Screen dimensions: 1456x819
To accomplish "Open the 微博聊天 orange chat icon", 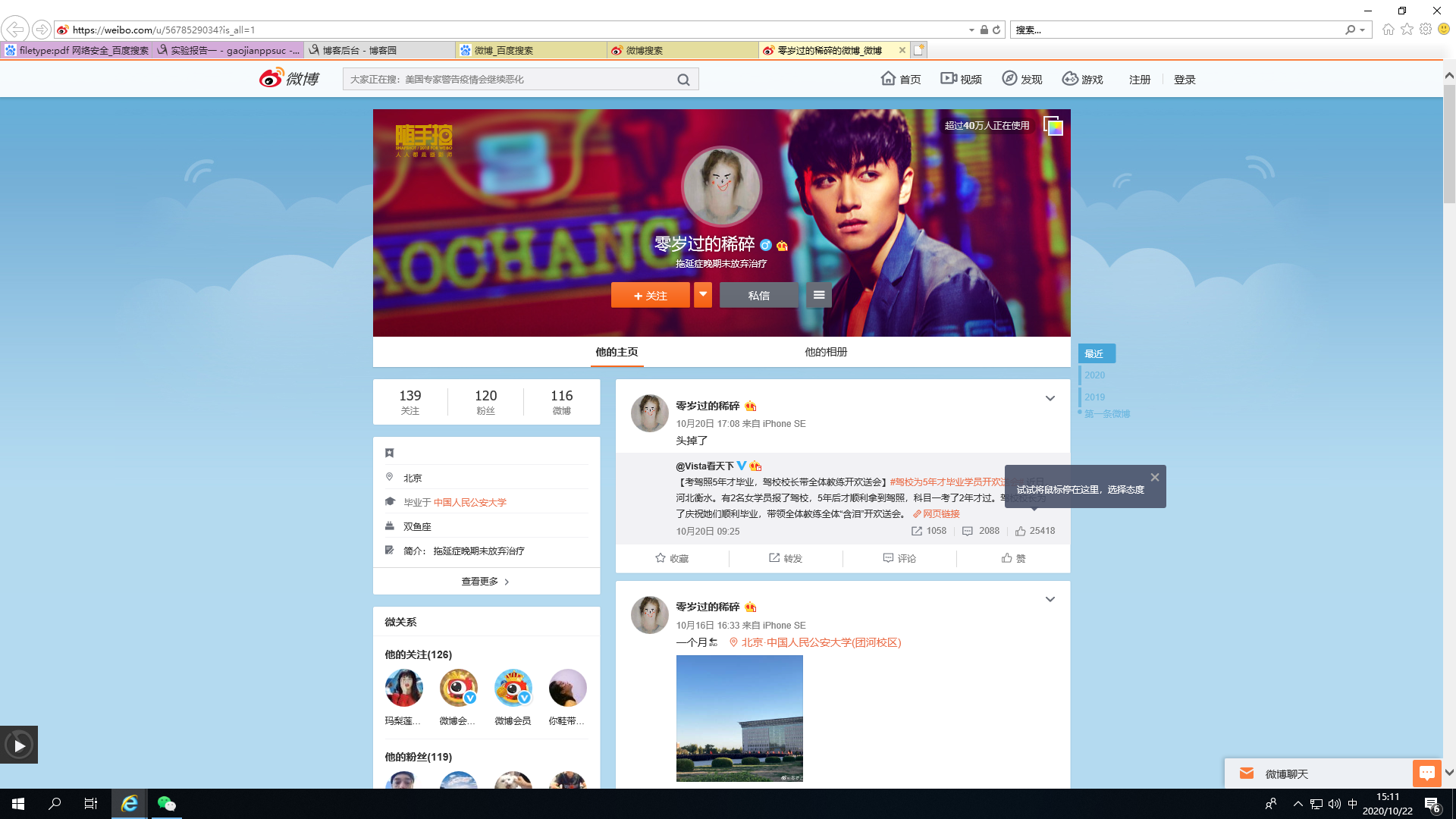I will coord(1426,773).
